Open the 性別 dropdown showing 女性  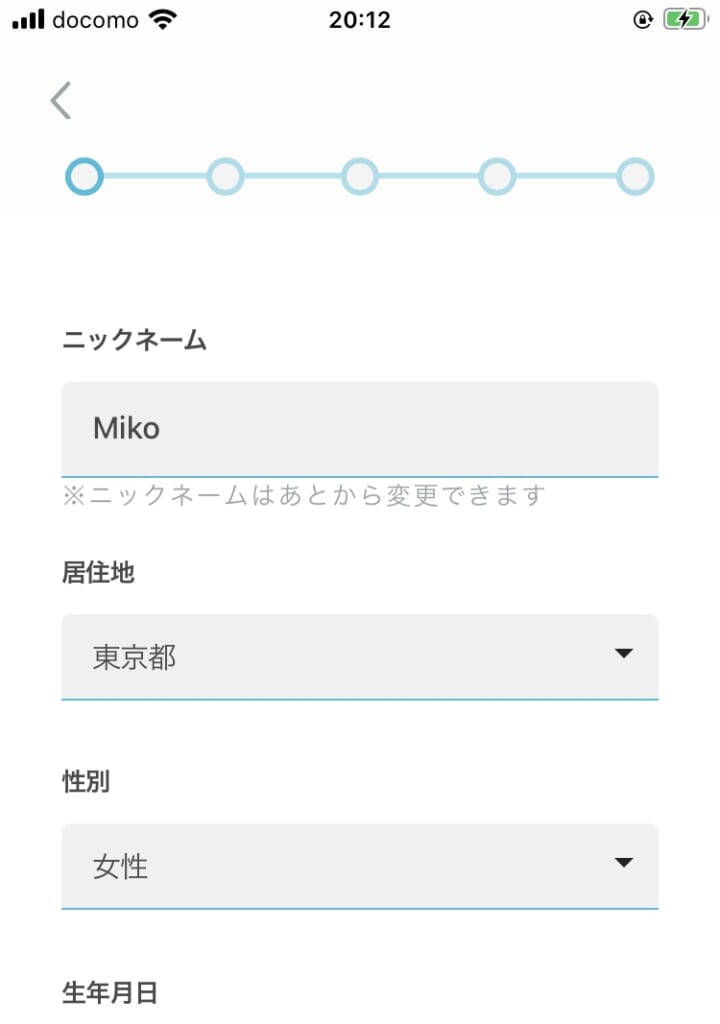click(x=340, y=866)
